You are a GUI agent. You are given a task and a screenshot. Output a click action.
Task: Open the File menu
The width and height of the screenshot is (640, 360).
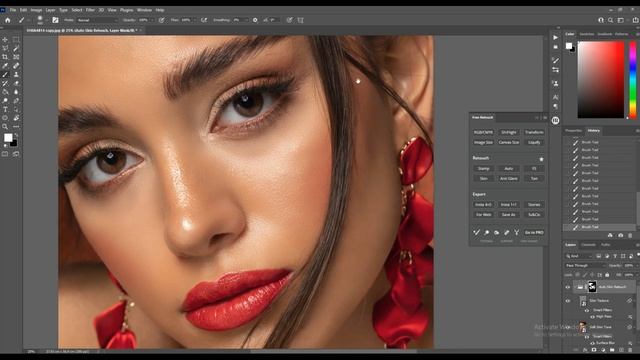coord(13,10)
